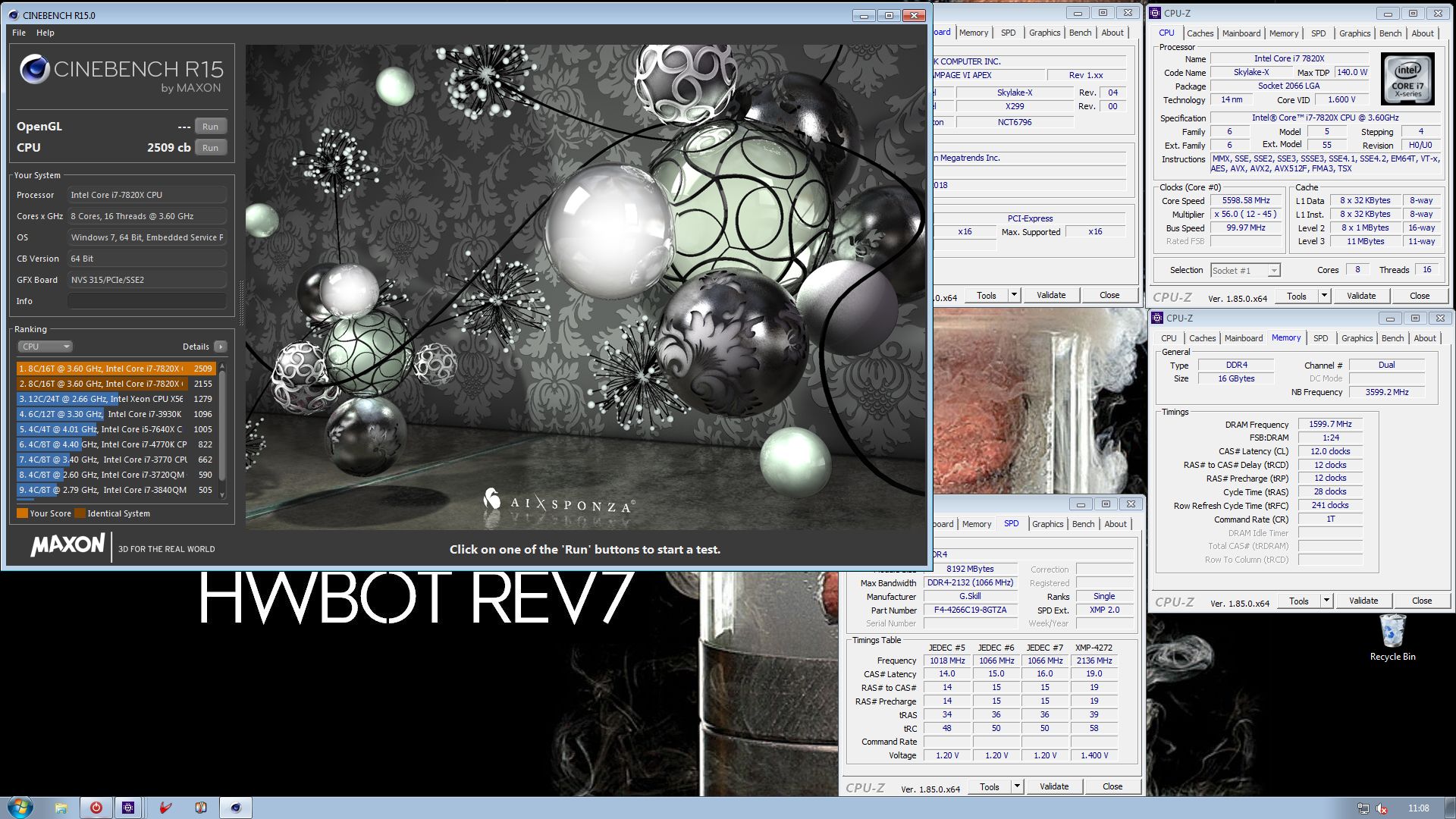1456x819 pixels.
Task: Select ranking entry Core i7-3840QM
Action: coord(116,490)
